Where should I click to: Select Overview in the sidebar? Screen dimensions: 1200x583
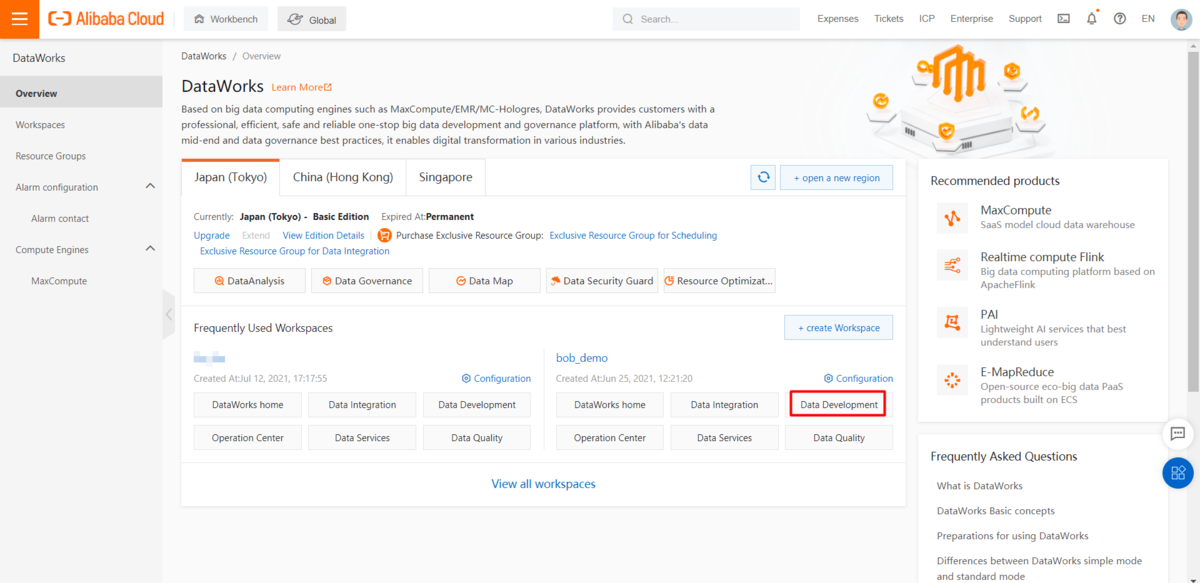pos(81,93)
